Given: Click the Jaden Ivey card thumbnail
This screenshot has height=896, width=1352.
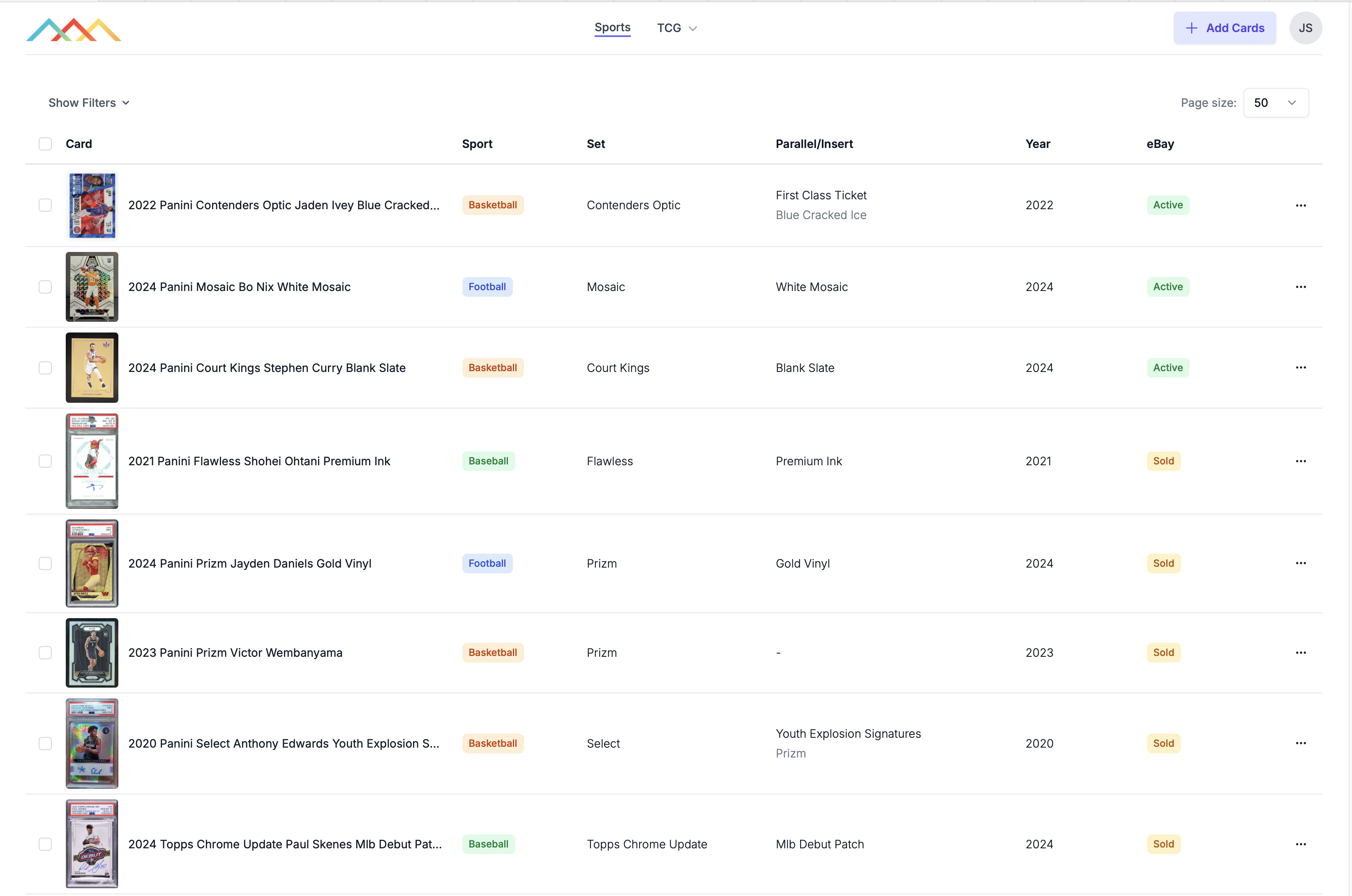Looking at the screenshot, I should [92, 205].
